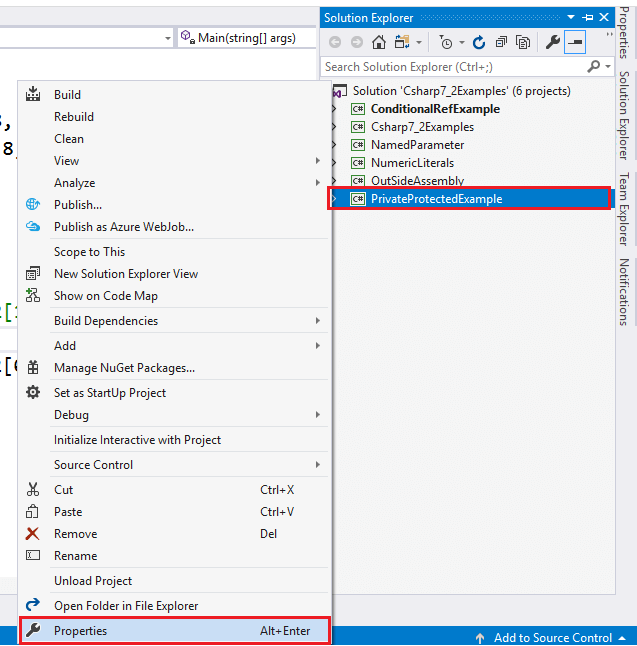Choose Show on Code Map
Viewport: 637px width, 646px height.
coord(174,296)
